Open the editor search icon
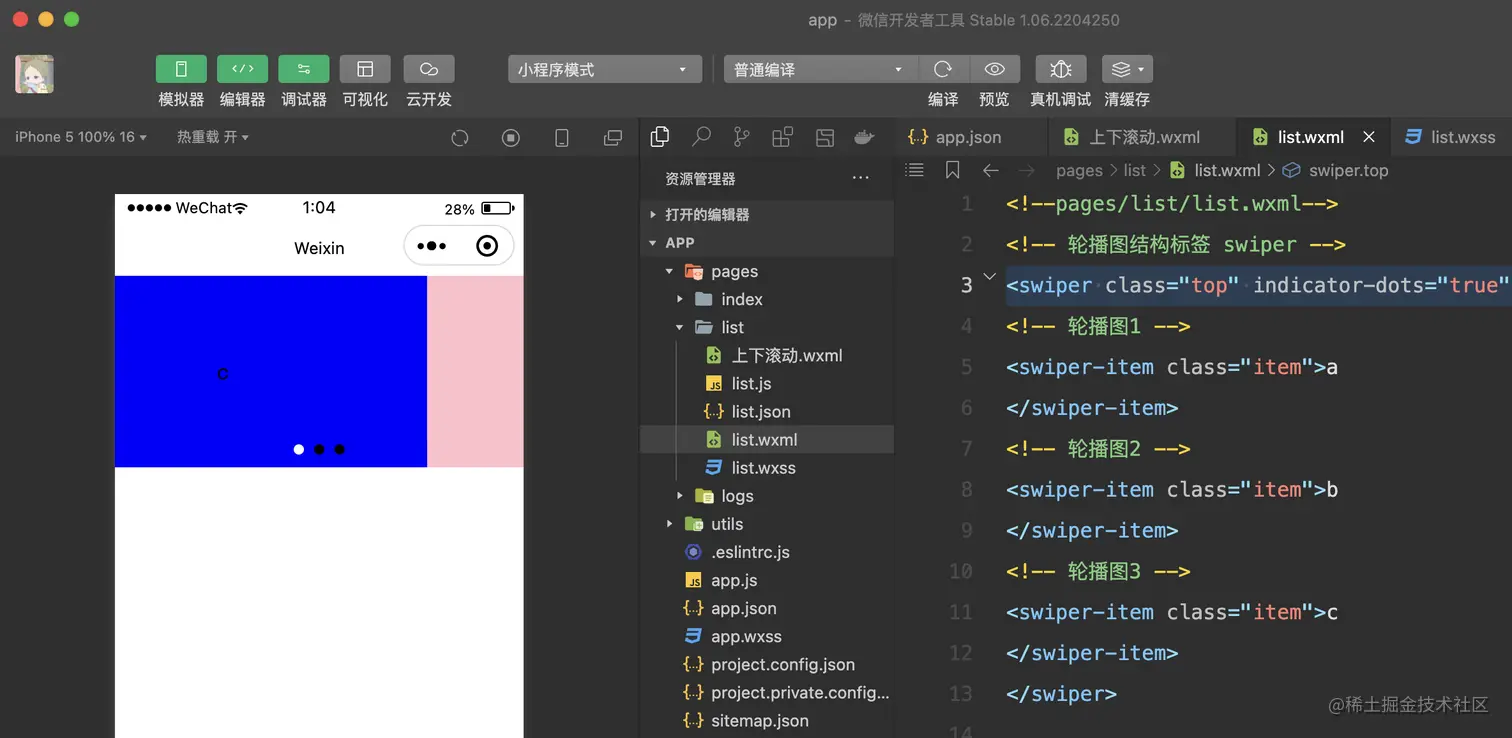The width and height of the screenshot is (1512, 738). tap(701, 136)
